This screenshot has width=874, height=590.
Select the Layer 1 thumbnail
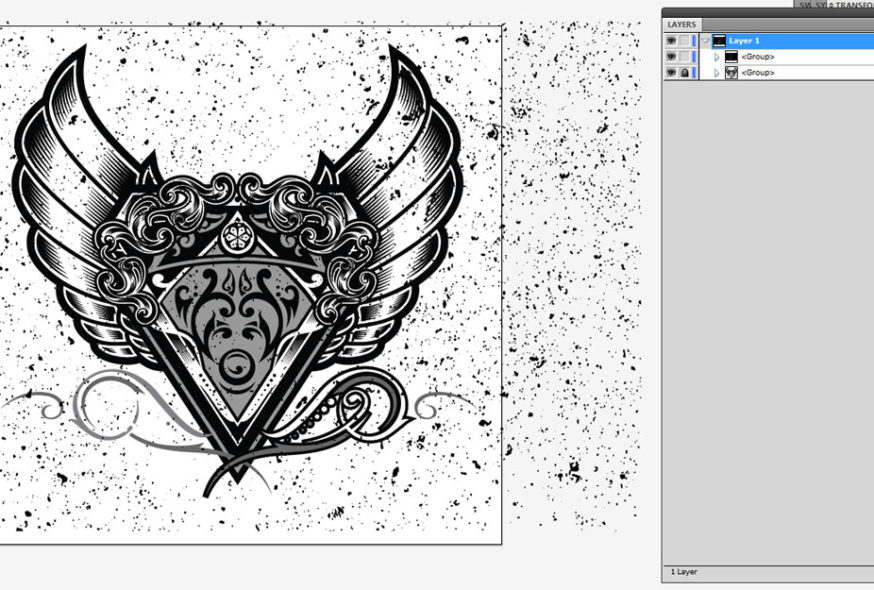pyautogui.click(x=721, y=41)
